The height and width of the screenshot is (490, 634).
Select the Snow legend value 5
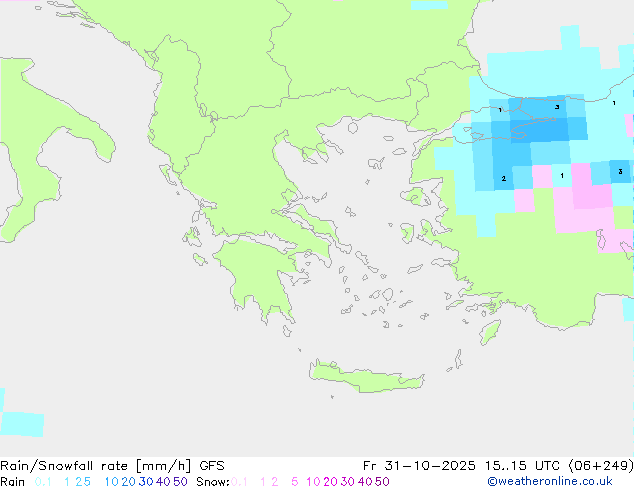pos(295,482)
